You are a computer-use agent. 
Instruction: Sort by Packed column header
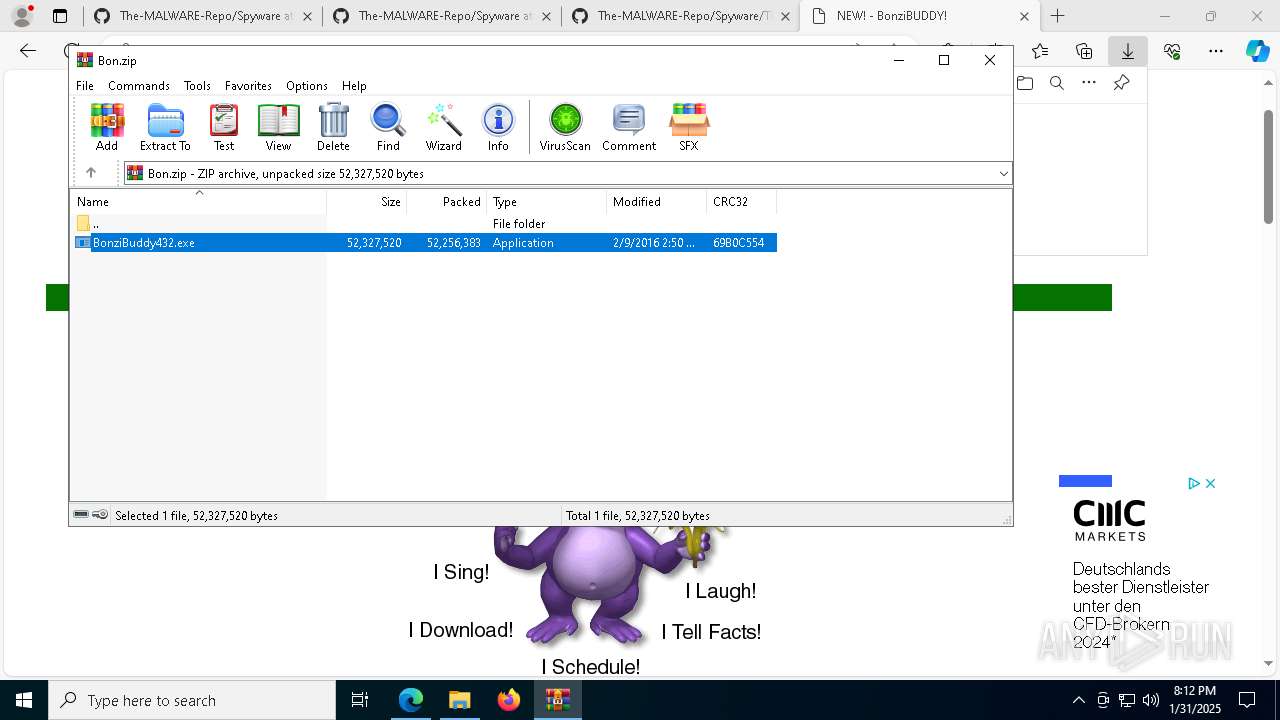pyautogui.click(x=446, y=202)
